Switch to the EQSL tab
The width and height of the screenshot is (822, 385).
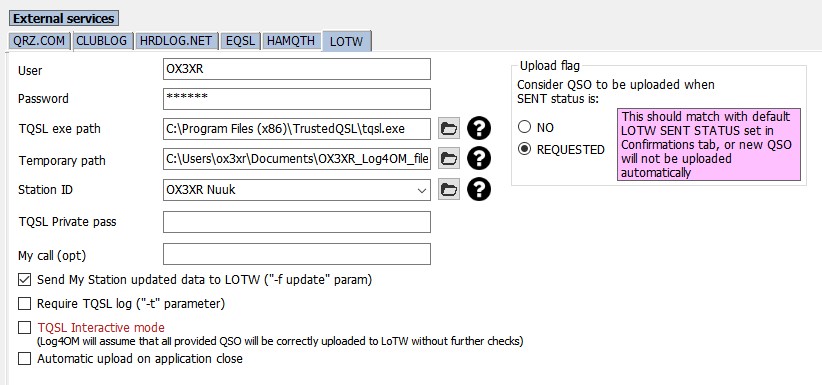[x=240, y=41]
